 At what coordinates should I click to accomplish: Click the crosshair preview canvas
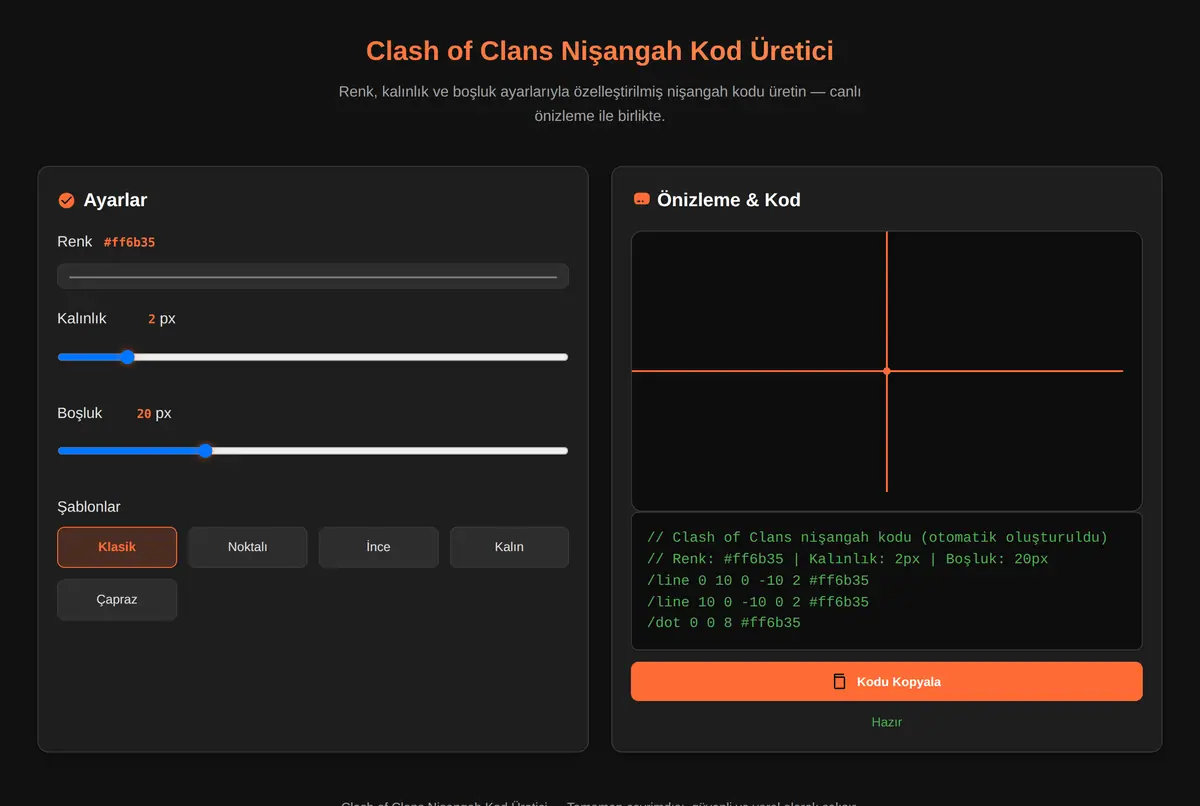coord(887,371)
